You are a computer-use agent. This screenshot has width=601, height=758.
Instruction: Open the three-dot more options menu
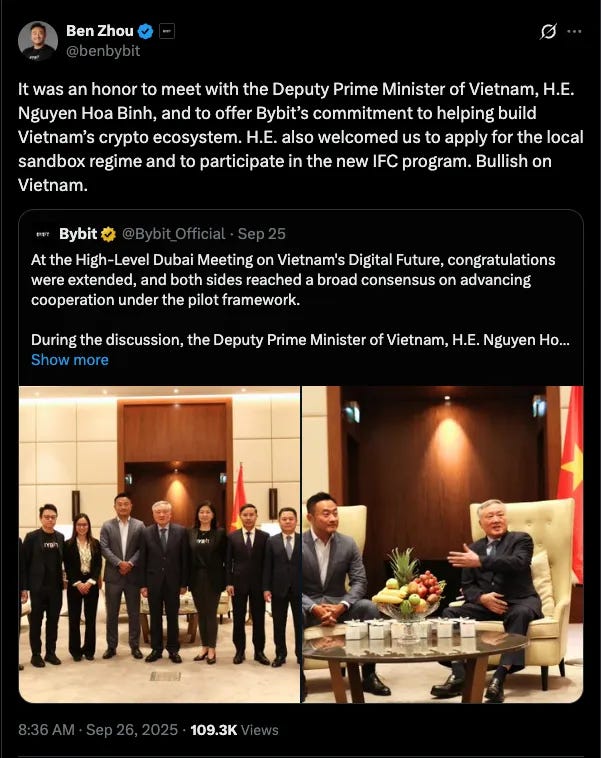(x=574, y=31)
